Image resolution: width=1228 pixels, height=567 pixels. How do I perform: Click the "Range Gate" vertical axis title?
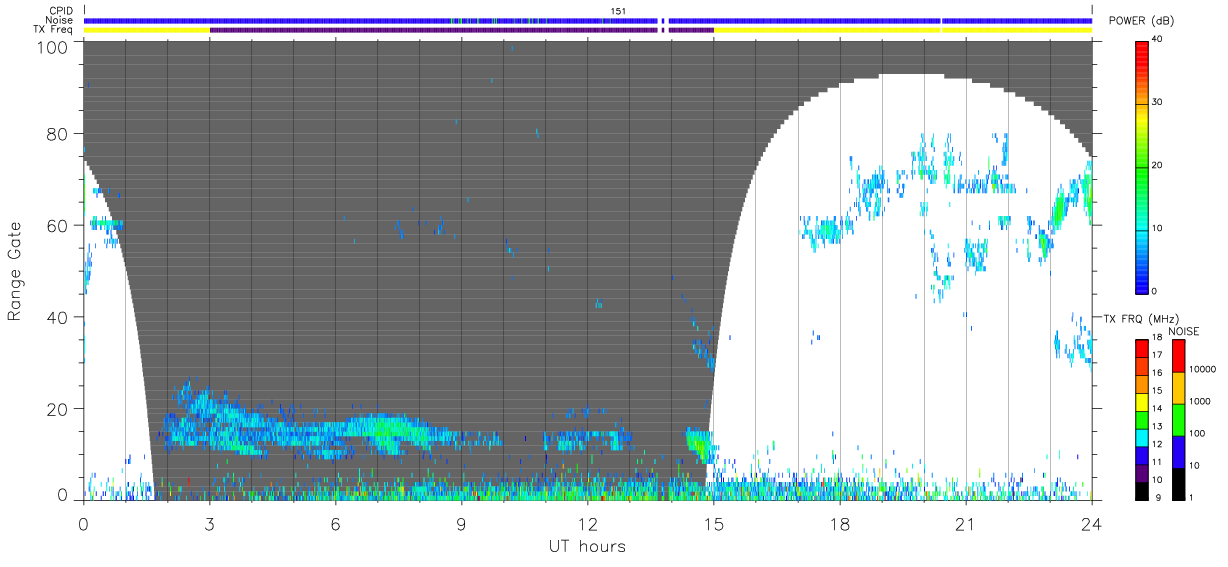click(x=14, y=271)
